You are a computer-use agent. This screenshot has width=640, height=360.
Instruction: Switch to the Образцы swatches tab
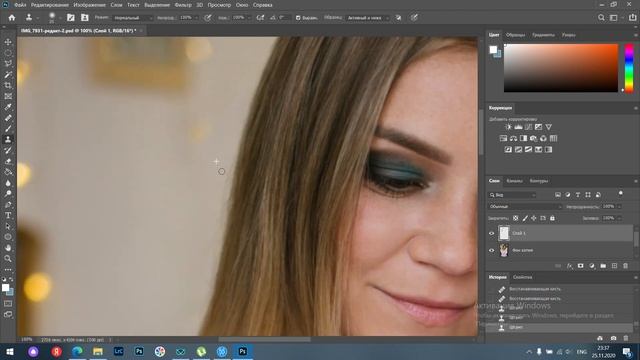pyautogui.click(x=516, y=35)
